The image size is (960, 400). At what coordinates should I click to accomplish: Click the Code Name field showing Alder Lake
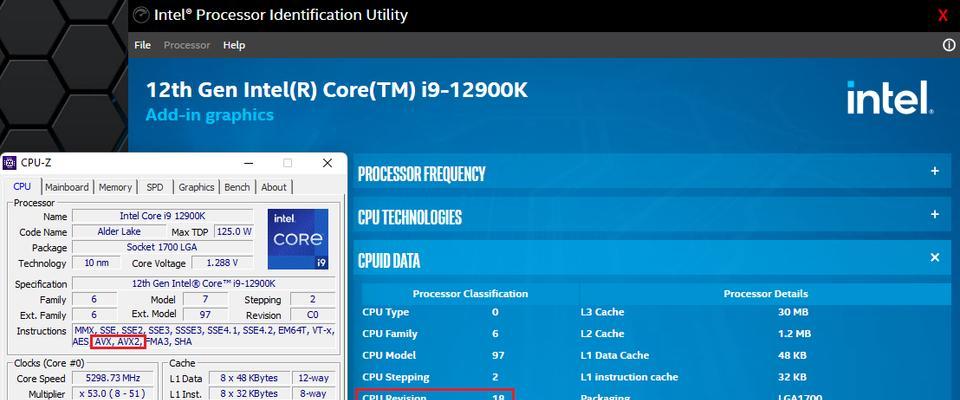[119, 232]
